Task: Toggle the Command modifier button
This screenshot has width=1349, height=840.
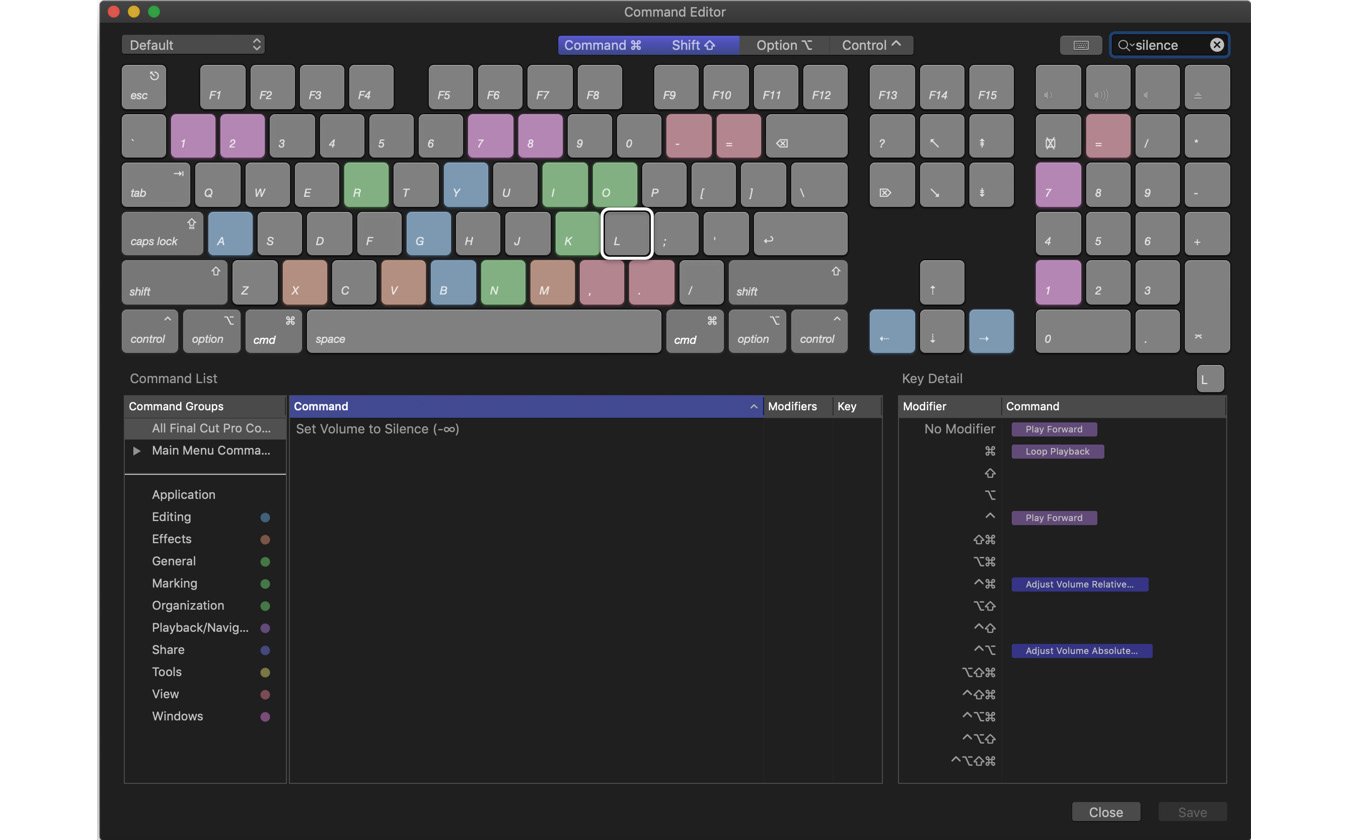Action: point(603,45)
